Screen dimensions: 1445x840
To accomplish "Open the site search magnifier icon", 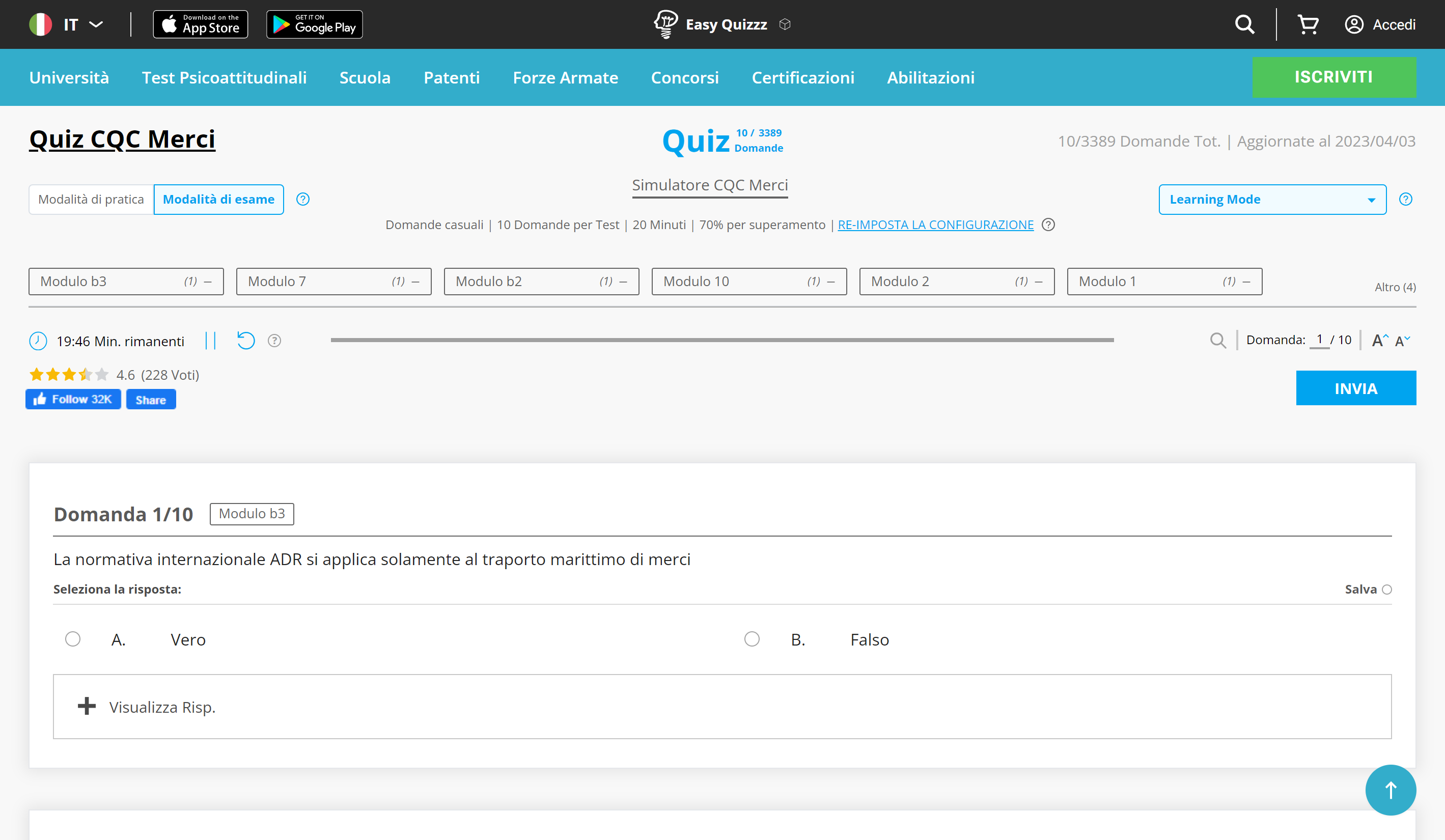I will point(1244,24).
